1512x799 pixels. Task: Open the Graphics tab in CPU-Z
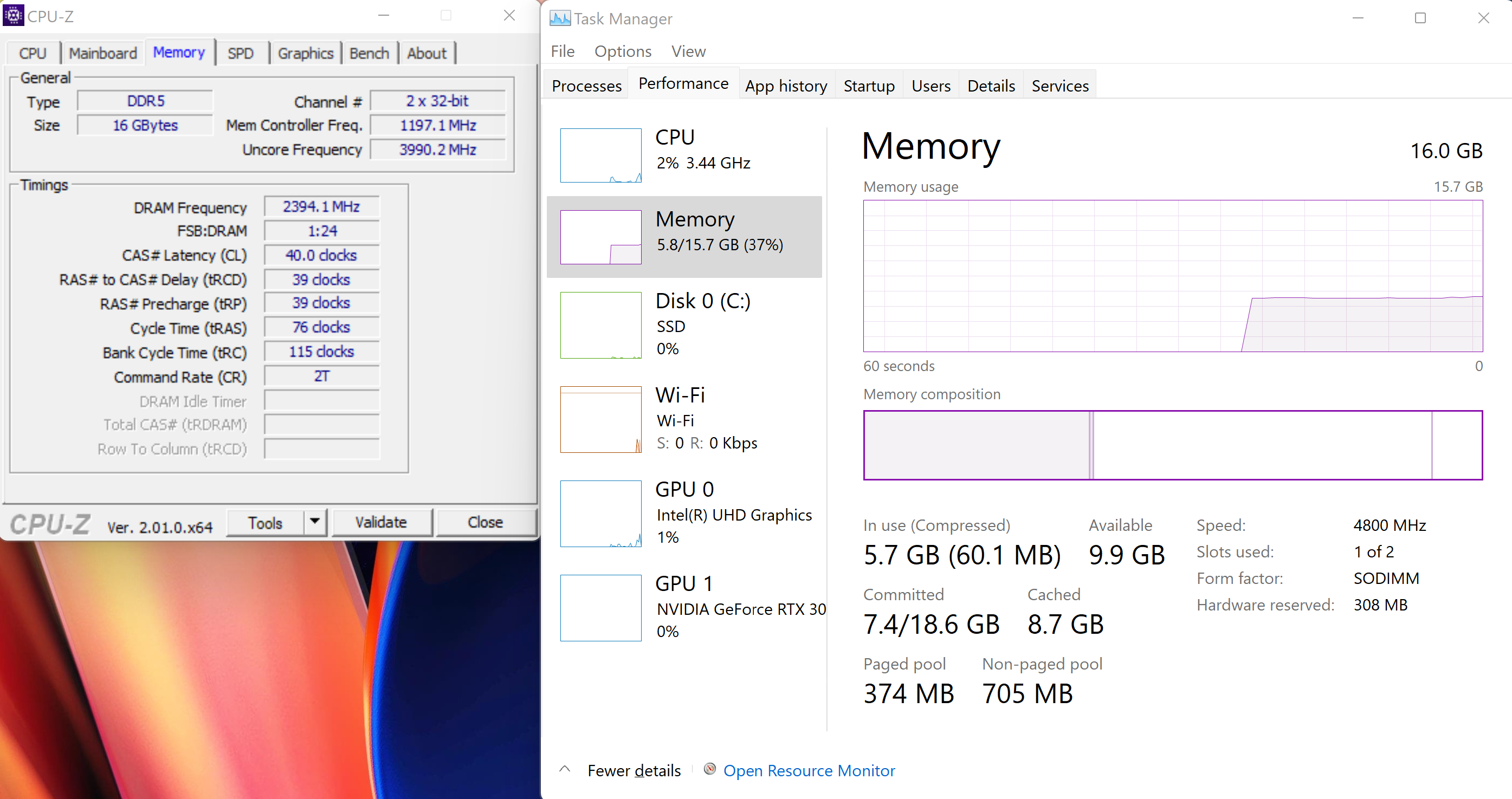[x=305, y=54]
